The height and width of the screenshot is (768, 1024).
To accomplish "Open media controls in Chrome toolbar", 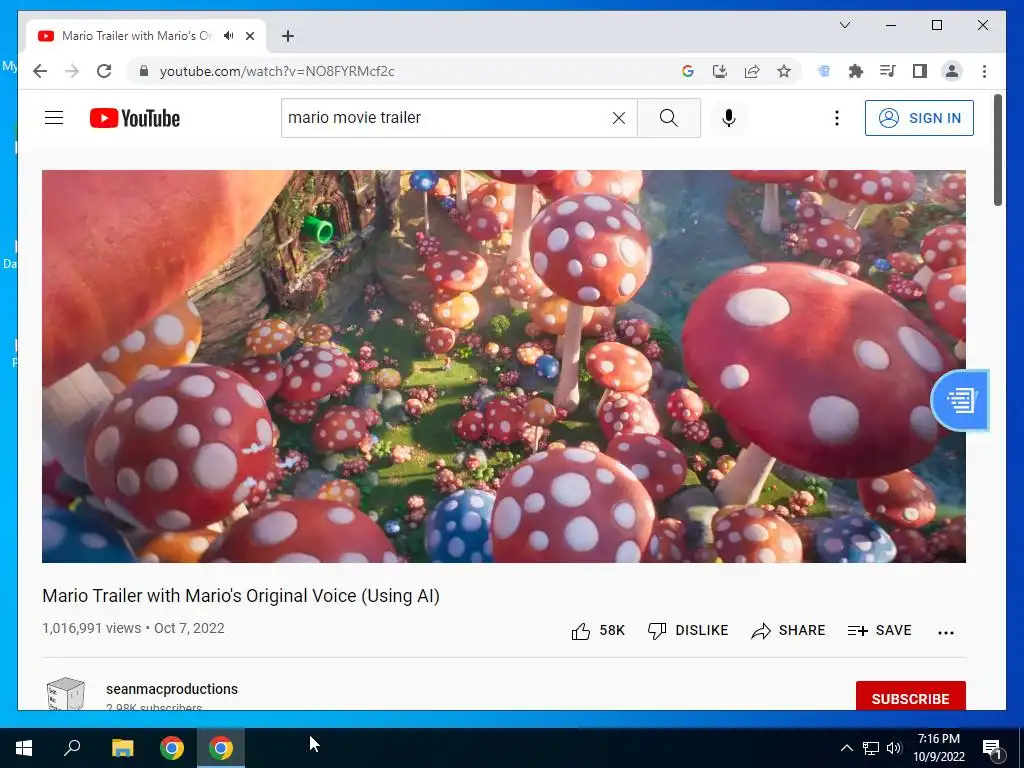I will pos(888,71).
